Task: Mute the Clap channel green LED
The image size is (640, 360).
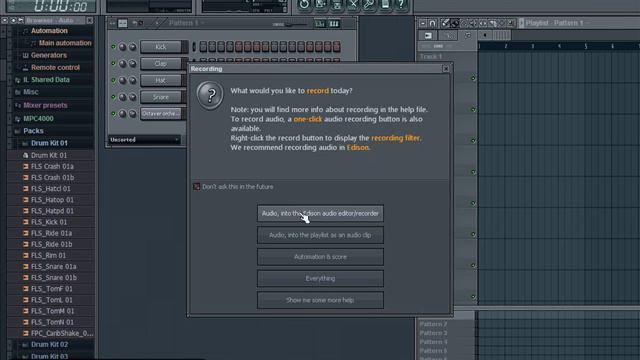Action: tap(113, 64)
